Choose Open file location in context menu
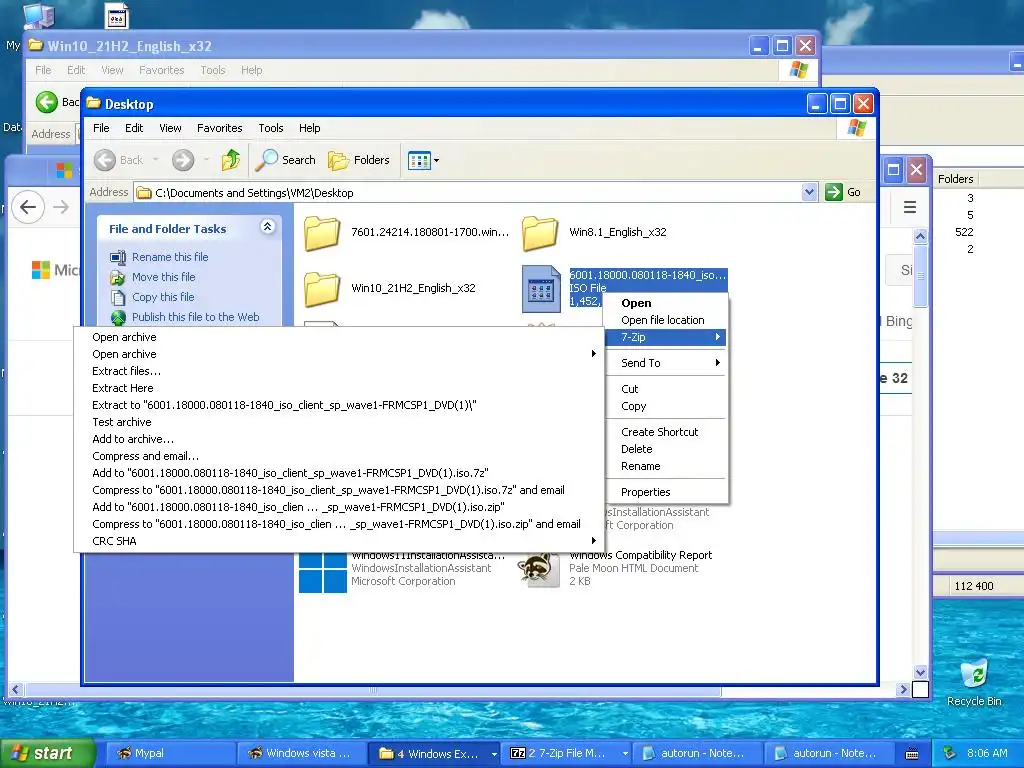The image size is (1024, 768). pyautogui.click(x=665, y=320)
